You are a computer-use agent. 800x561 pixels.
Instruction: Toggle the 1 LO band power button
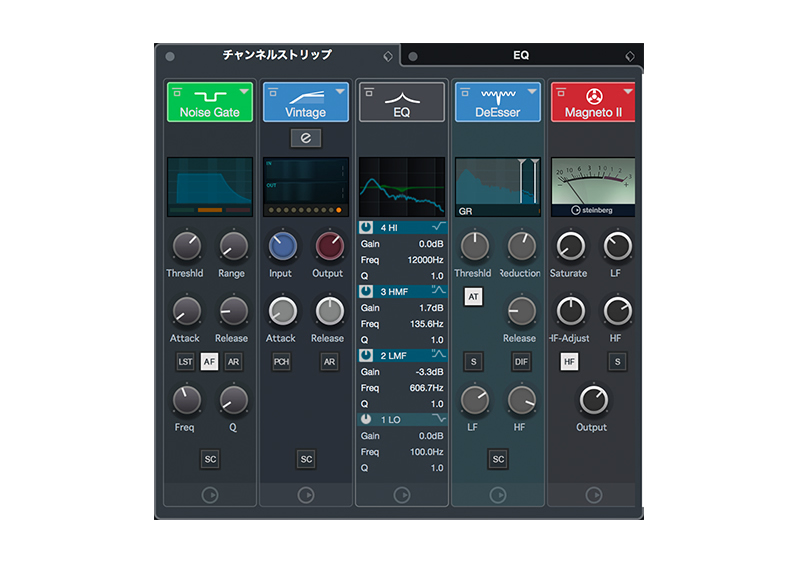(366, 419)
